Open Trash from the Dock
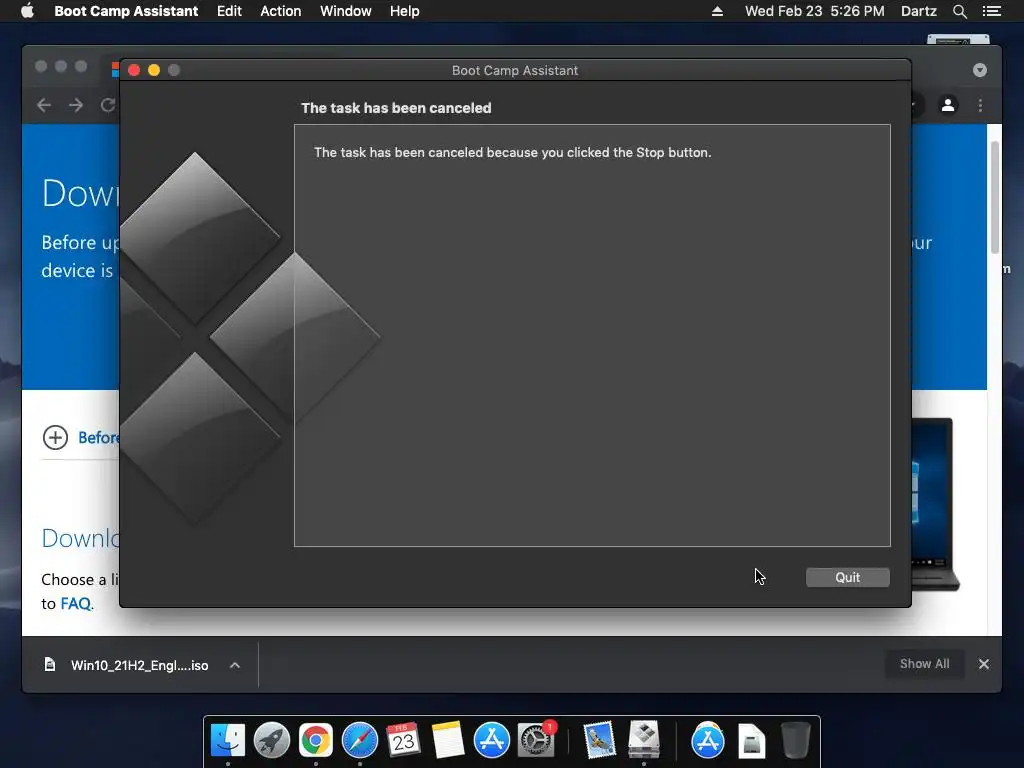The image size is (1024, 768). click(x=795, y=741)
